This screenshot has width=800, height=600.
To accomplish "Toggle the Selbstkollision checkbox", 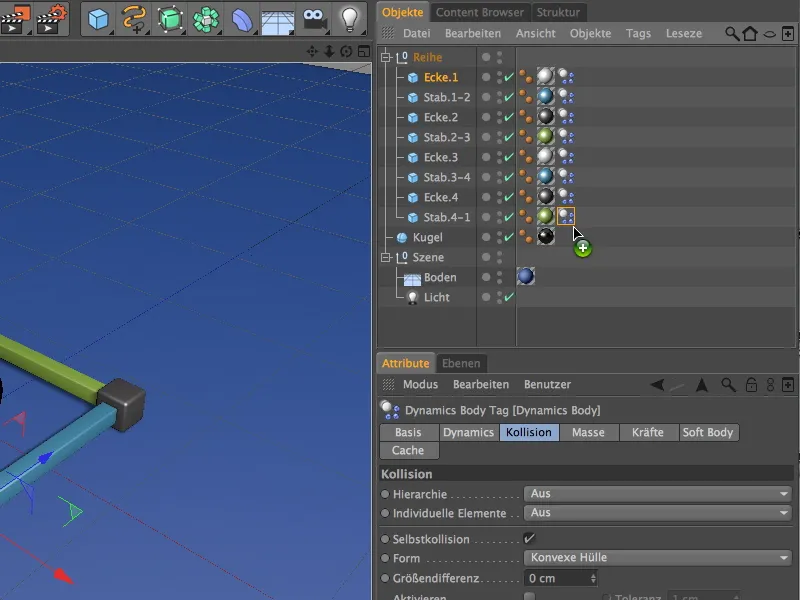I will [x=529, y=539].
